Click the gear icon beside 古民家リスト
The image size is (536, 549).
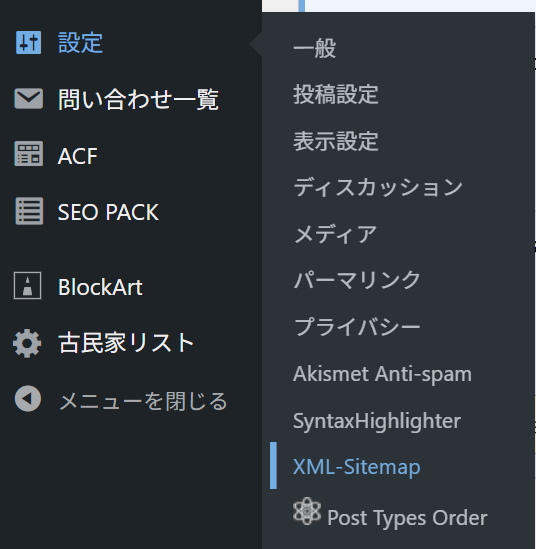point(27,343)
